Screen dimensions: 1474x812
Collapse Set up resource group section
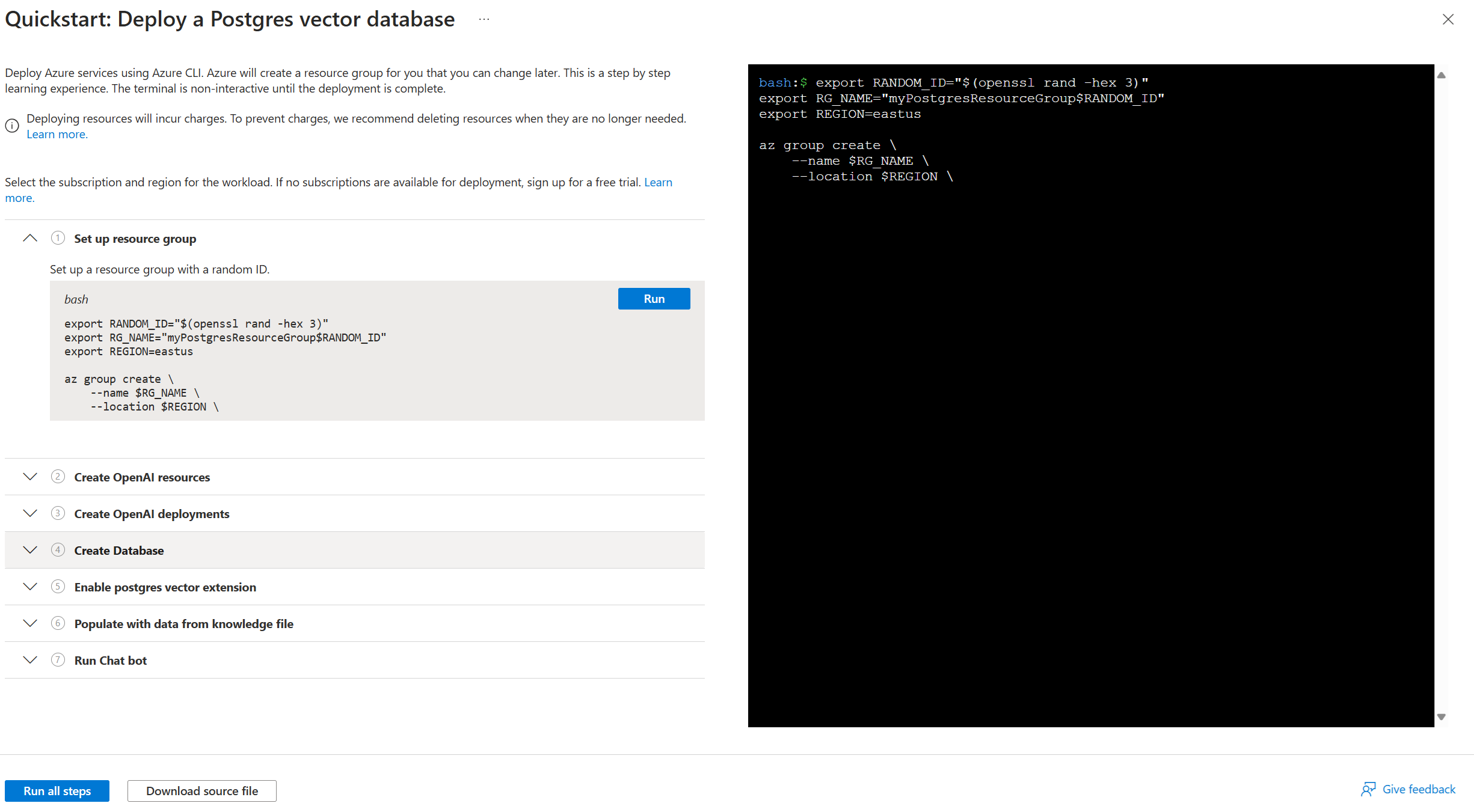30,238
